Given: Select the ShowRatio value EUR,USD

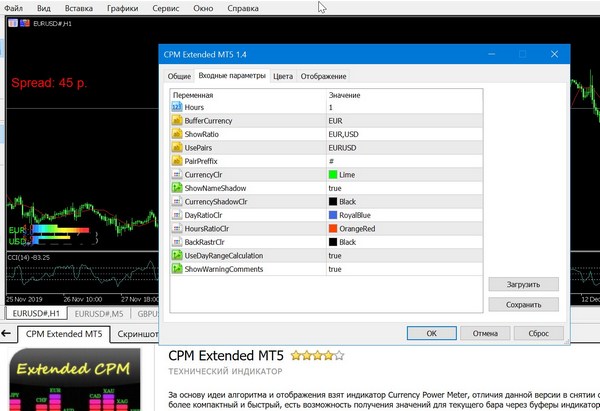Looking at the screenshot, I should pos(404,134).
